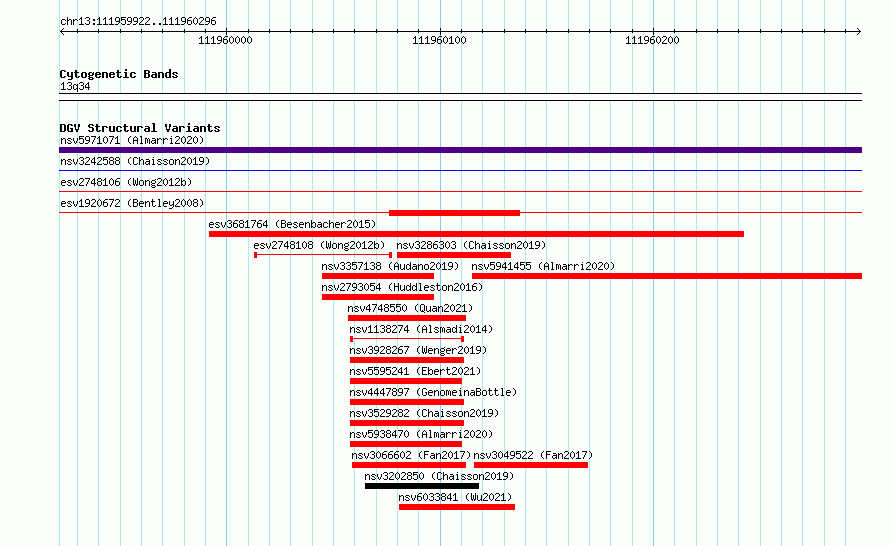The height and width of the screenshot is (546, 890).
Task: Click the red bar under nsv2793054
Action: tap(377, 297)
